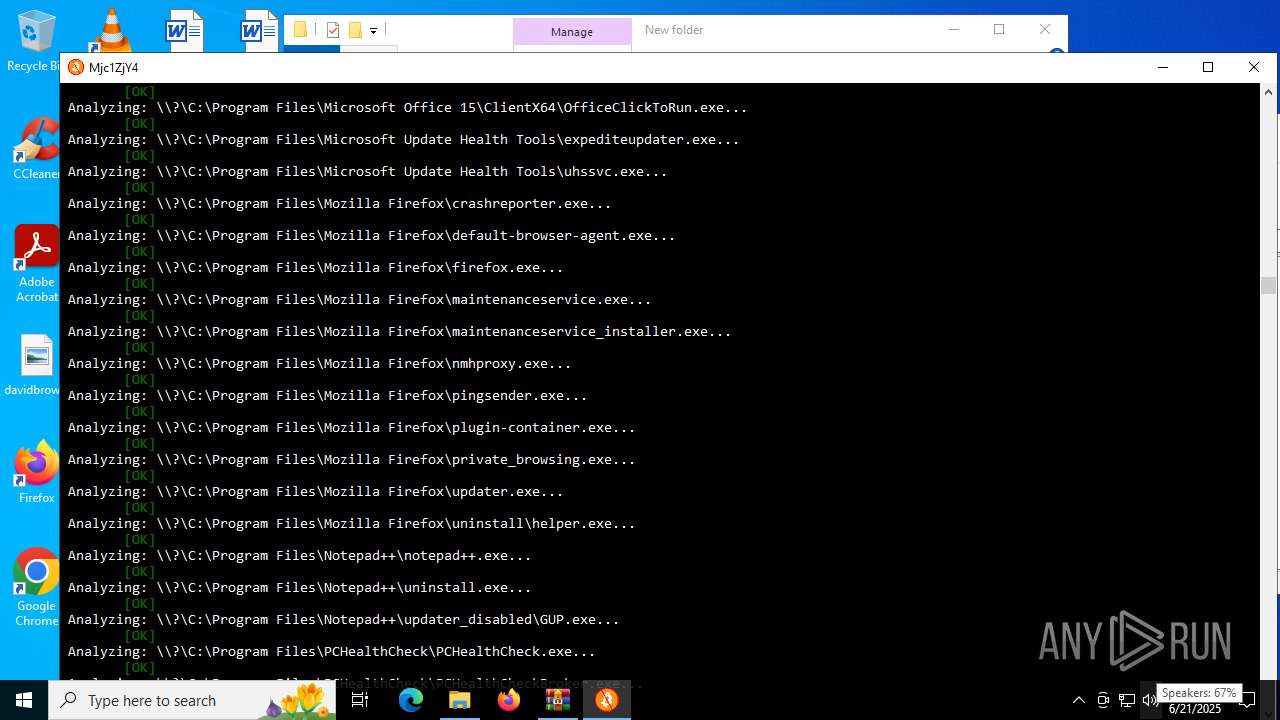Select the running Mjc1ZjY4 app on taskbar
1280x720 pixels.
tap(606, 700)
